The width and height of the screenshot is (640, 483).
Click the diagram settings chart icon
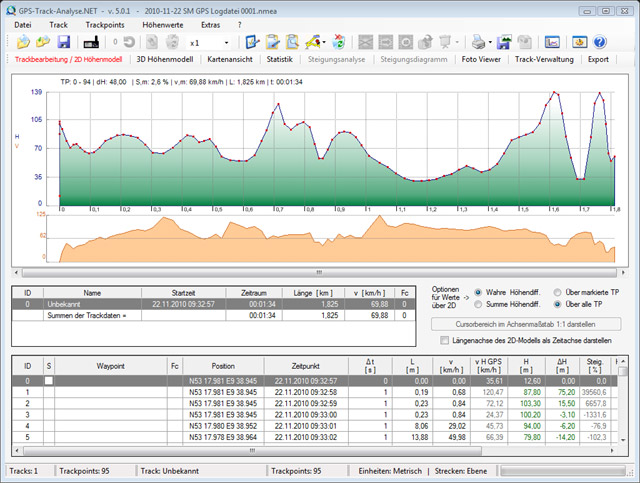point(552,42)
